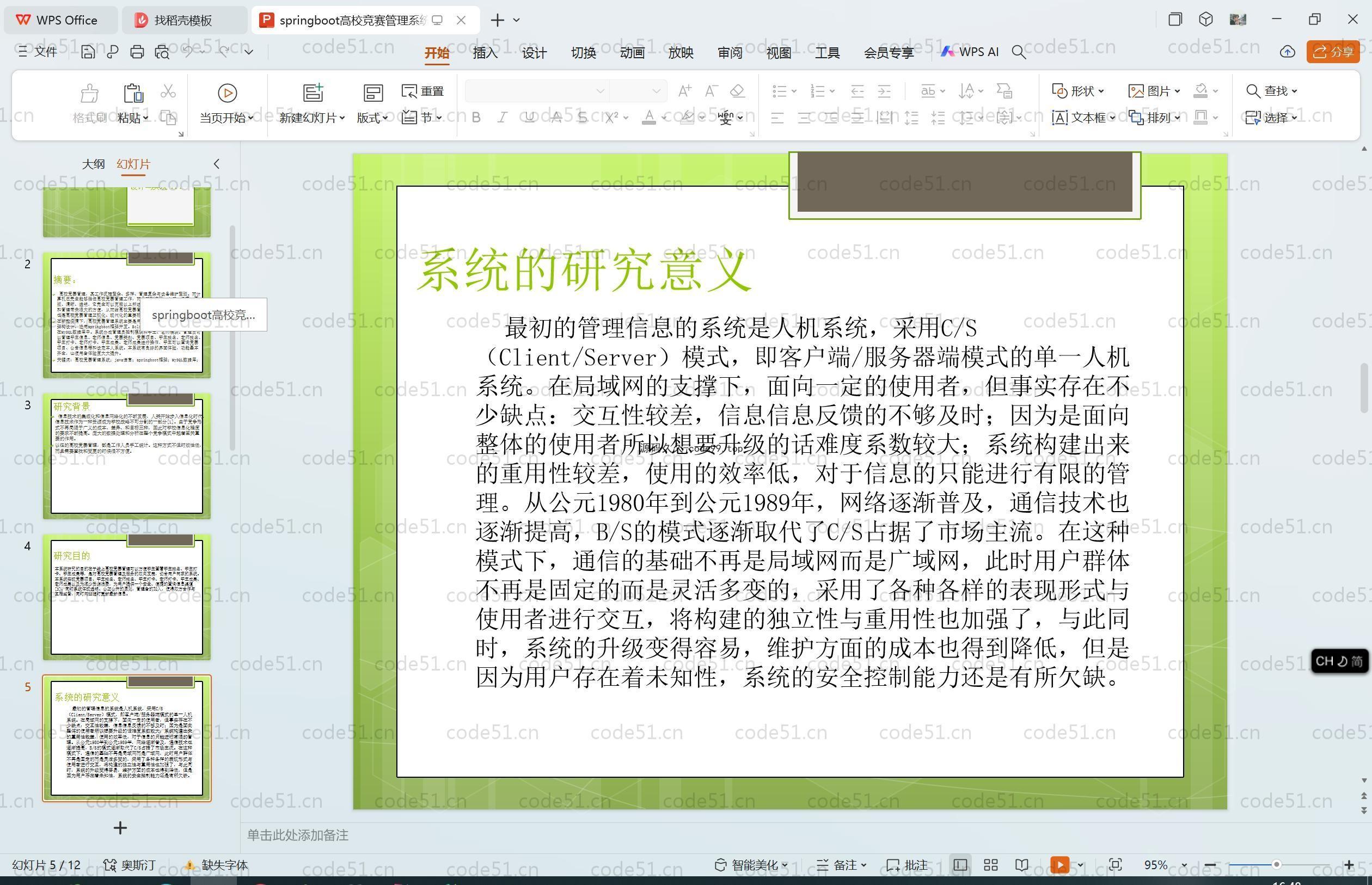1372x885 pixels.
Task: Increase indent icon
Action: [884, 91]
